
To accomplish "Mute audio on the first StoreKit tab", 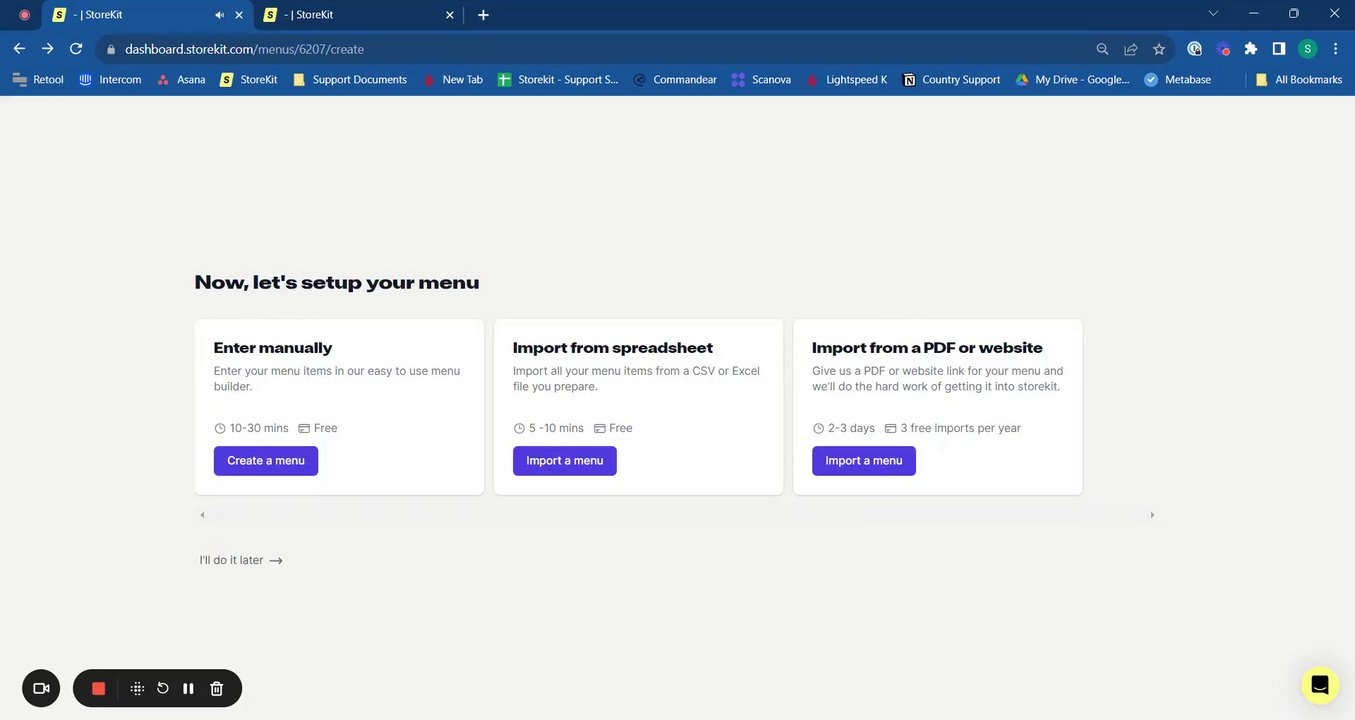I will (219, 15).
